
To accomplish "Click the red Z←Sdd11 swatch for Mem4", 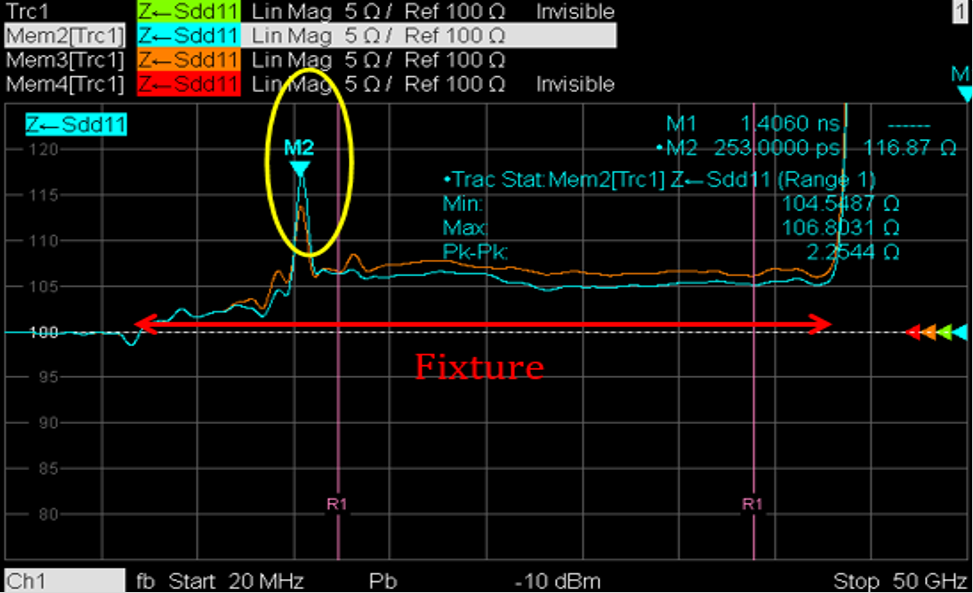I will point(188,84).
